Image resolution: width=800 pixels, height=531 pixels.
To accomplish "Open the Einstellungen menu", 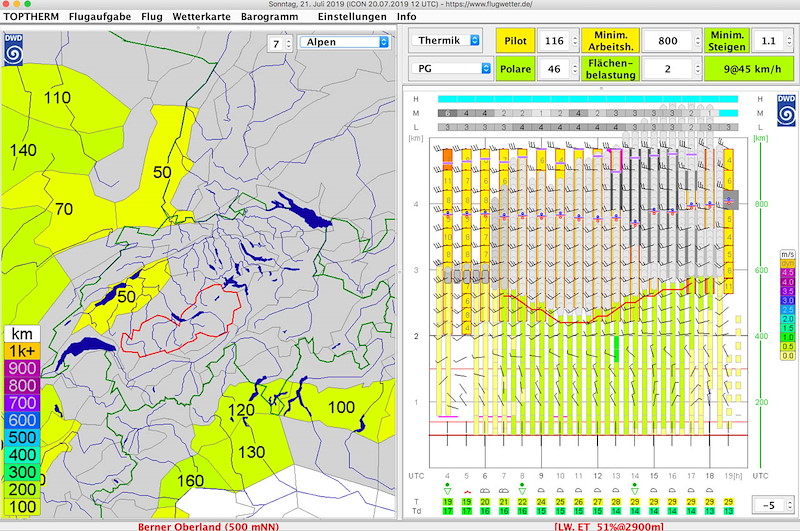I will [351, 16].
